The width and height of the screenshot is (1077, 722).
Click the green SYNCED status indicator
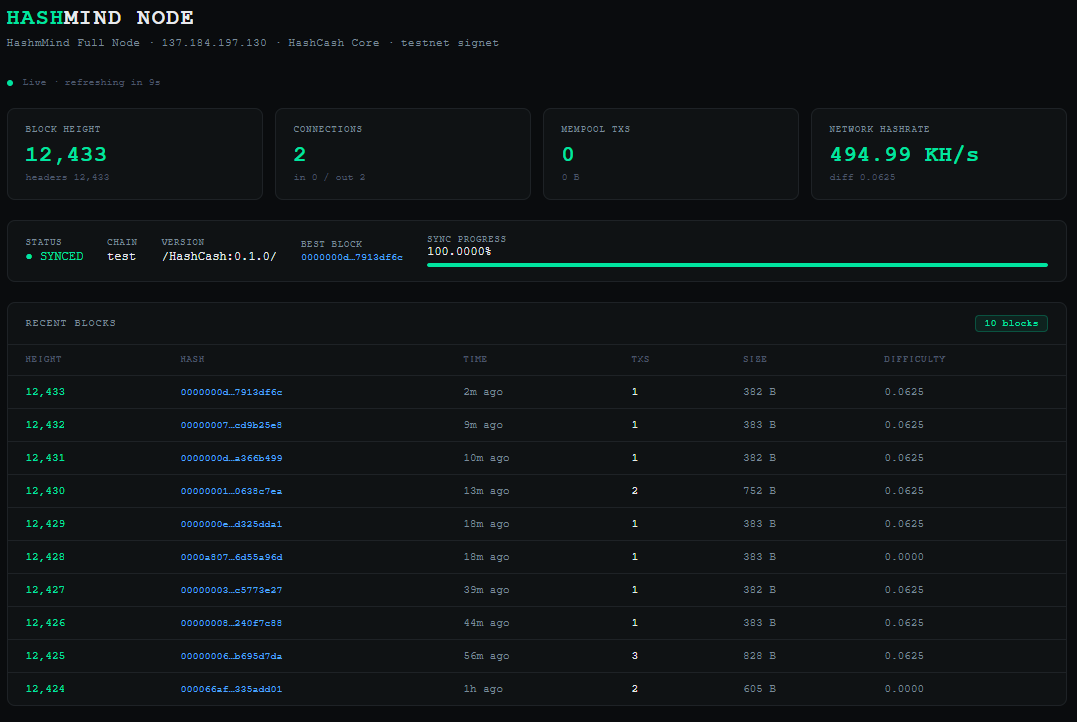pyautogui.click(x=54, y=256)
